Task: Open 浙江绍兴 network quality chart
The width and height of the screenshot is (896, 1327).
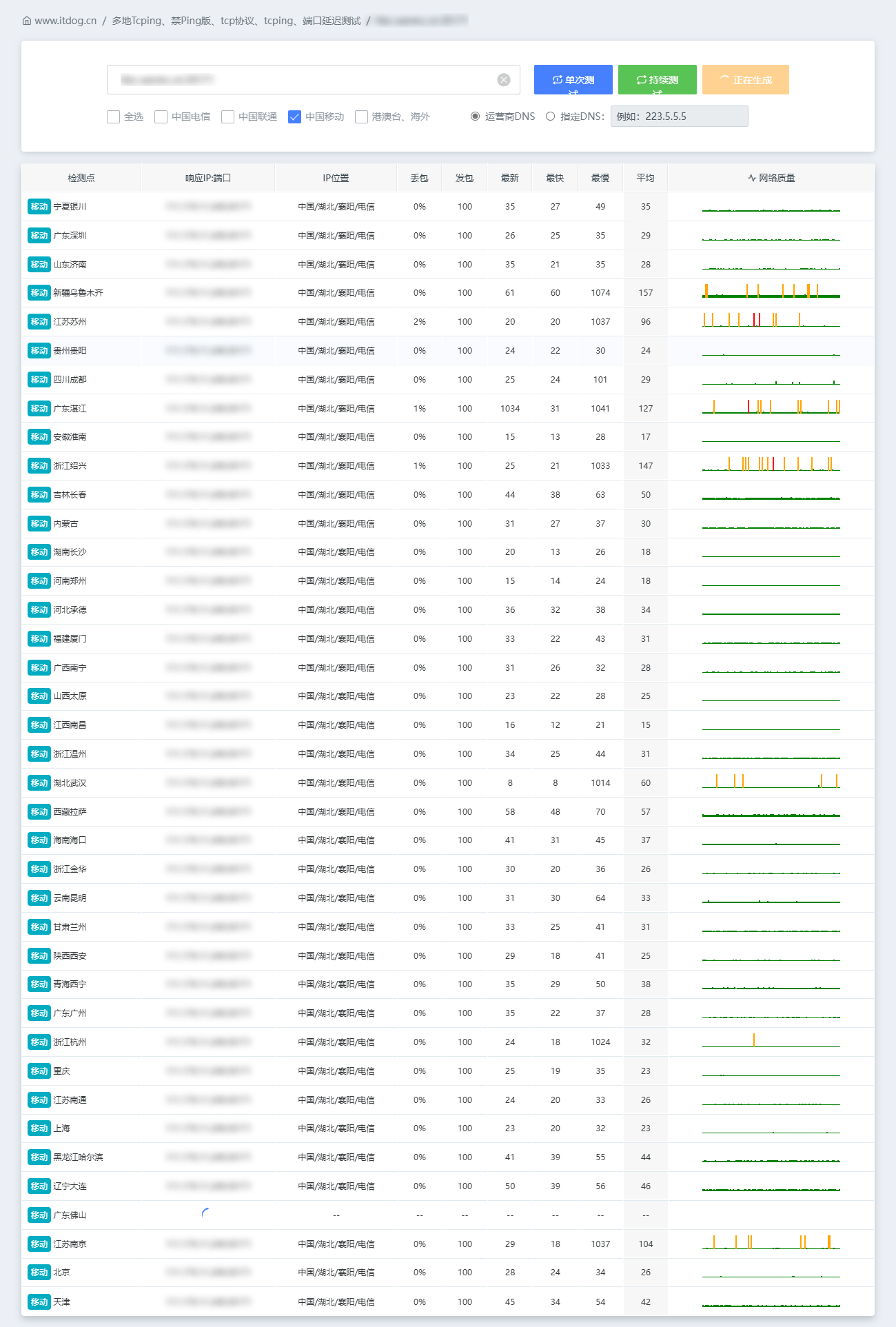Action: (771, 464)
